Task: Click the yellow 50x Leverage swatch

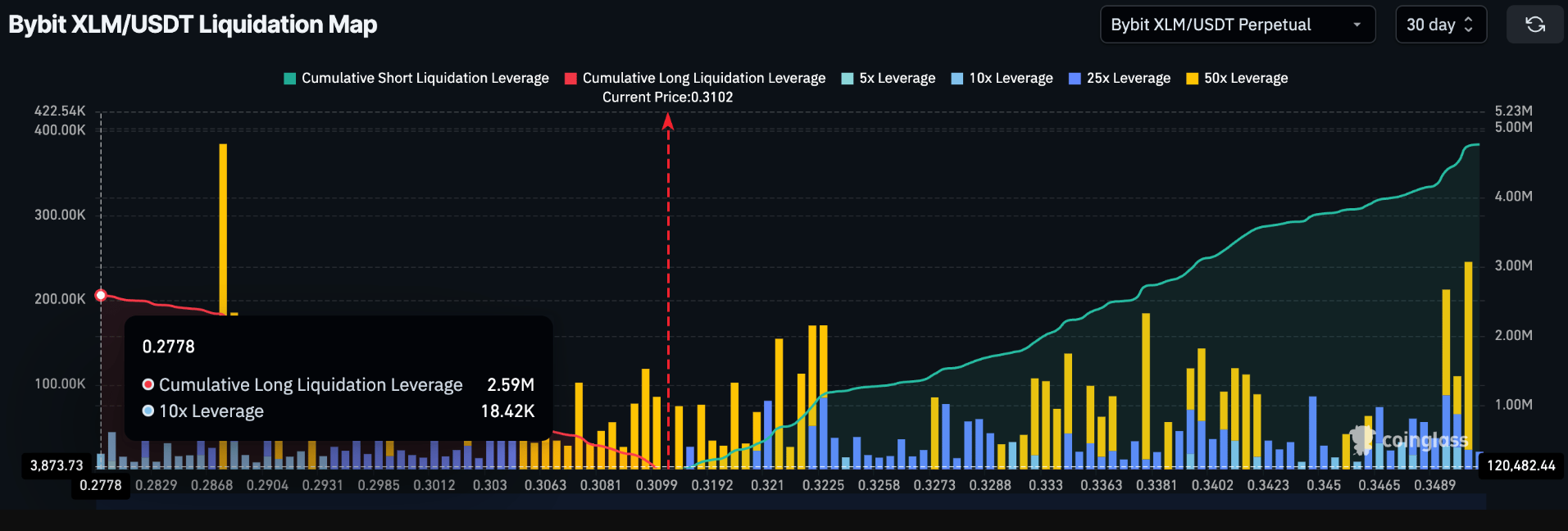Action: click(x=1192, y=79)
